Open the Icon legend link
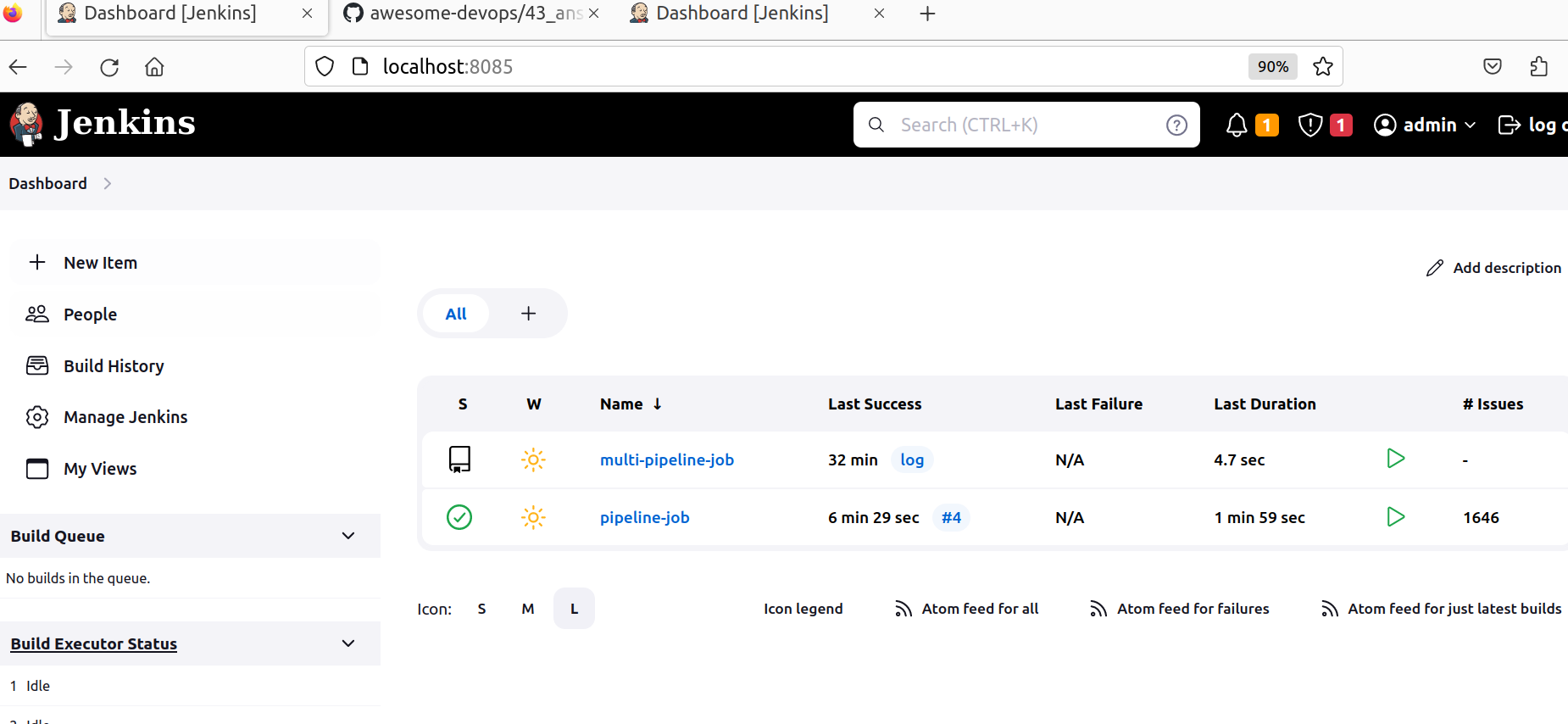Screen dimensions: 1568x724 803,609
